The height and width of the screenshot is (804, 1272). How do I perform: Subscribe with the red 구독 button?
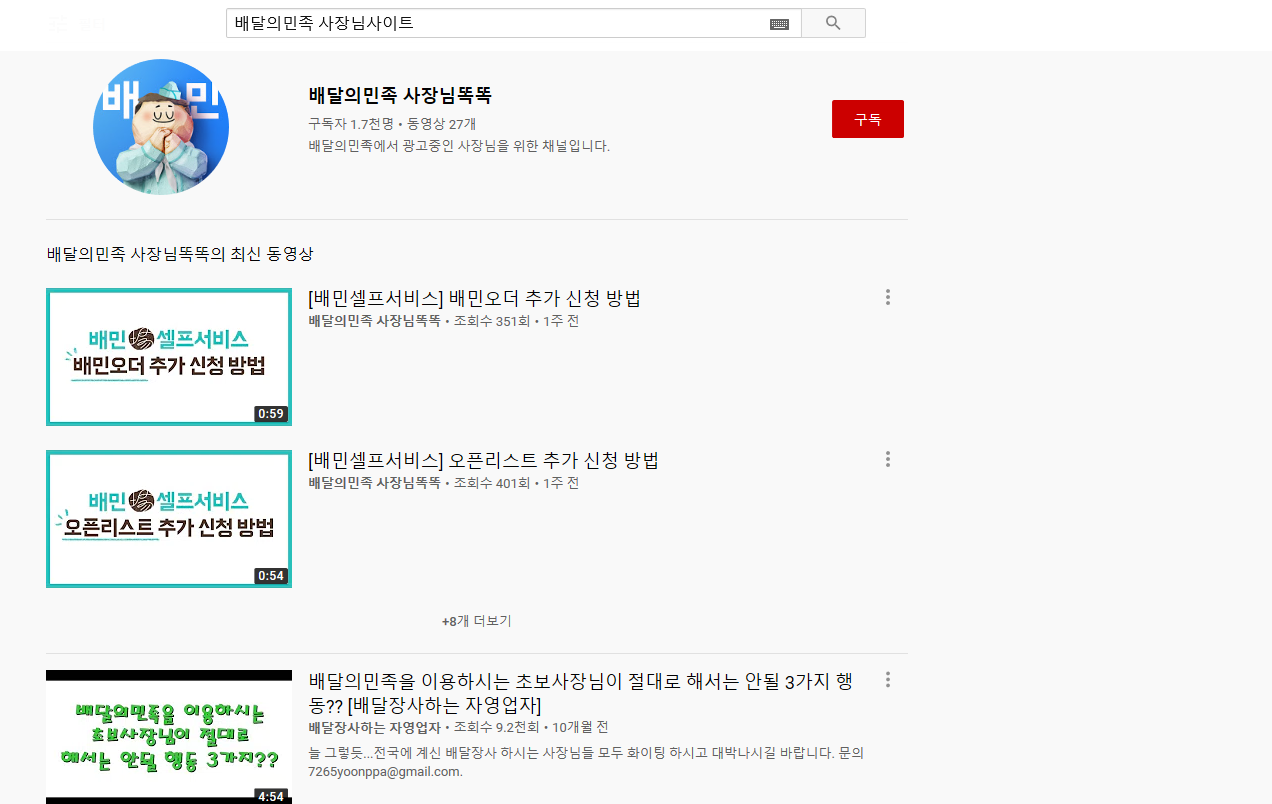pyautogui.click(x=868, y=119)
